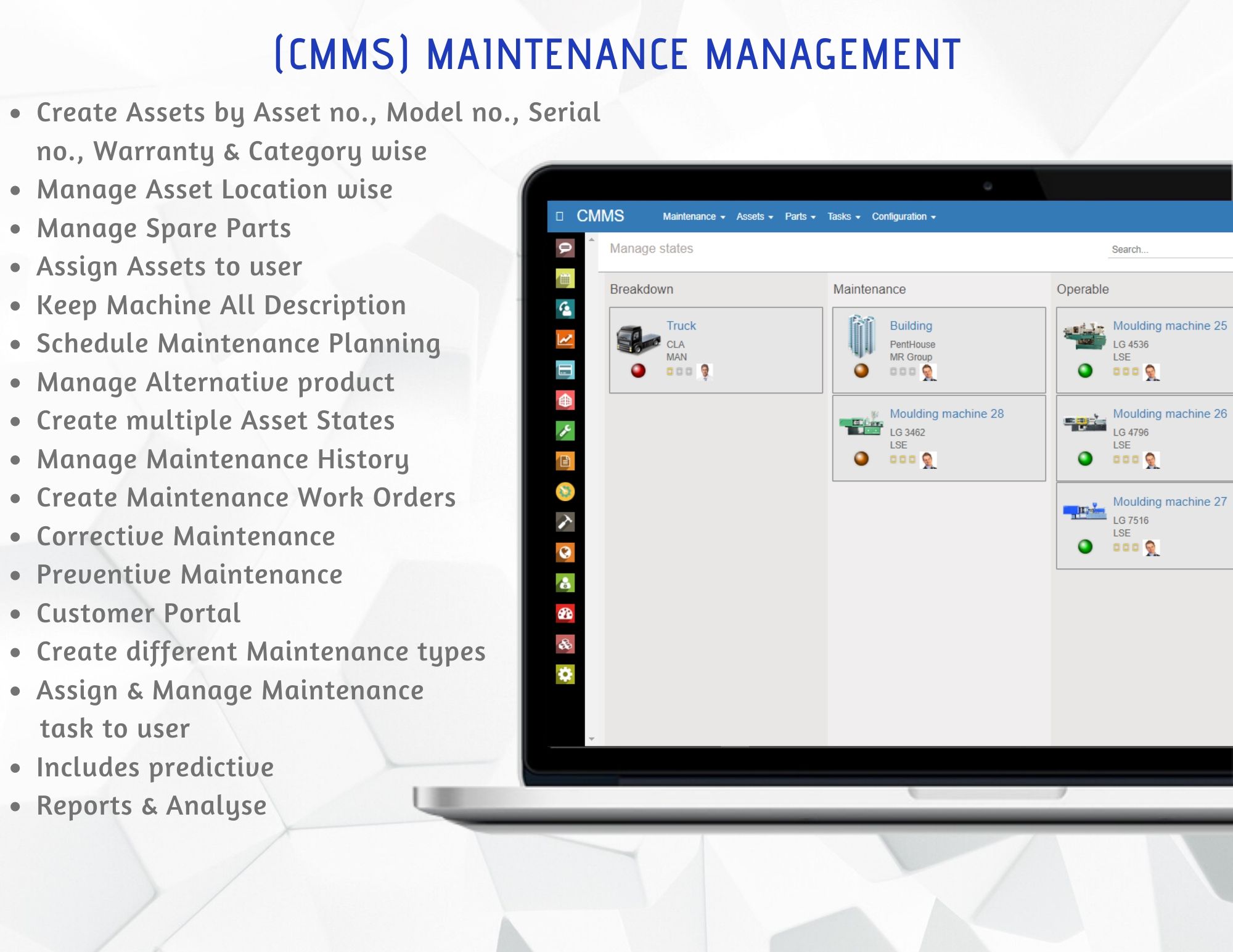Click the orange sales chart icon
Screen dimensions: 1233x952
[565, 339]
